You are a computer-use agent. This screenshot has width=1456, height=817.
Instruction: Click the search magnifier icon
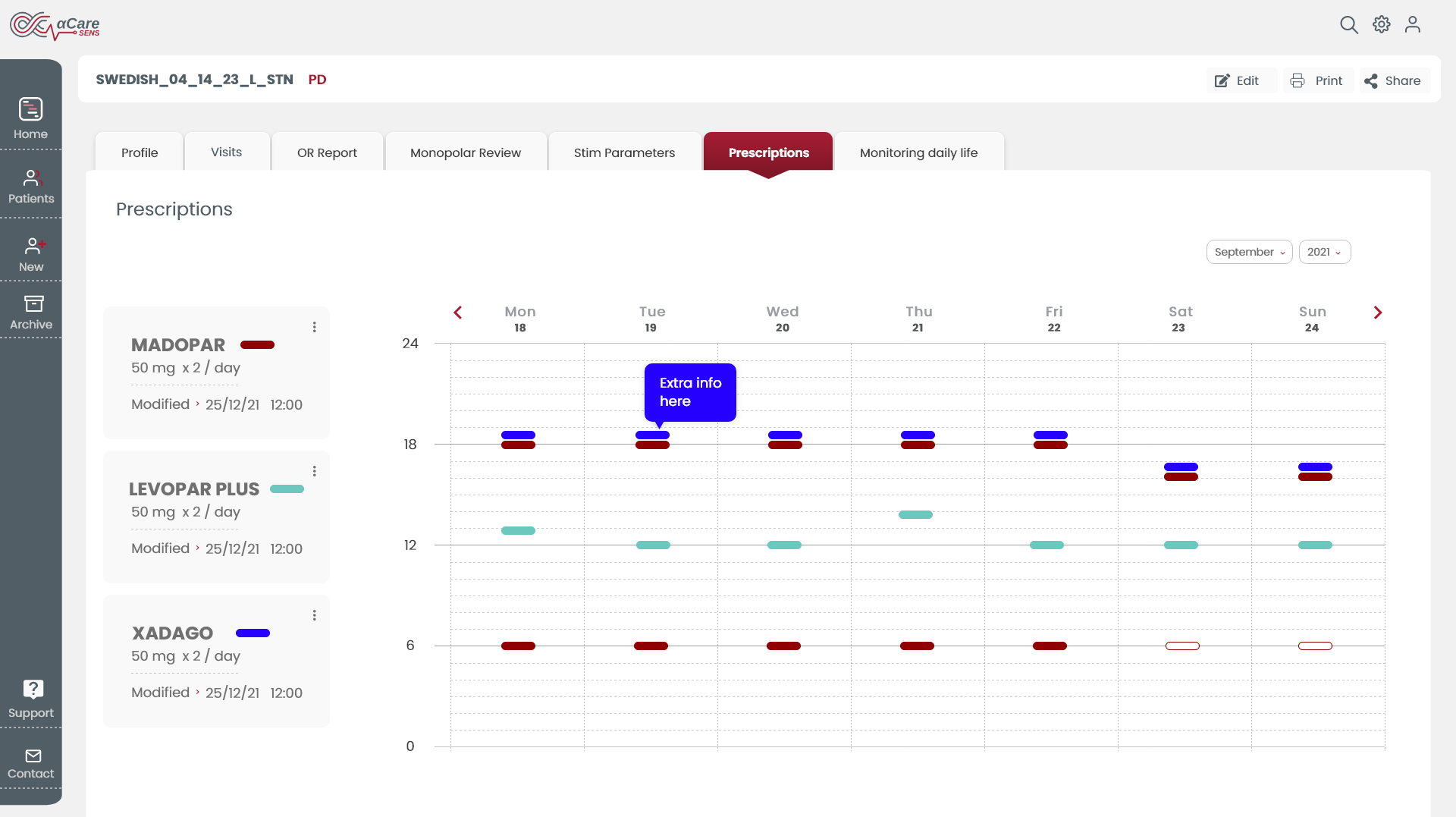[x=1348, y=25]
